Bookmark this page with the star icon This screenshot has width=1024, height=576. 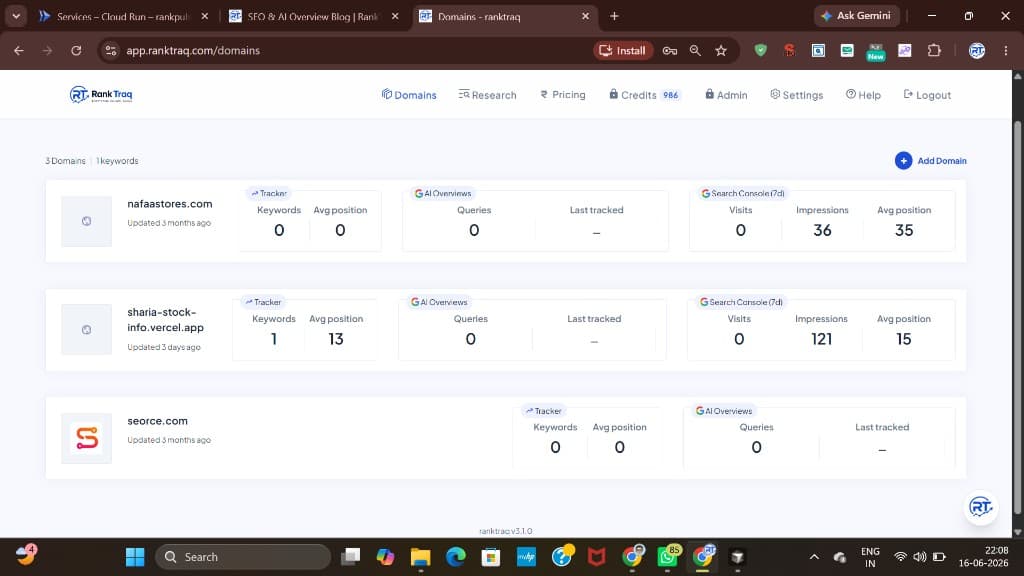[721, 50]
